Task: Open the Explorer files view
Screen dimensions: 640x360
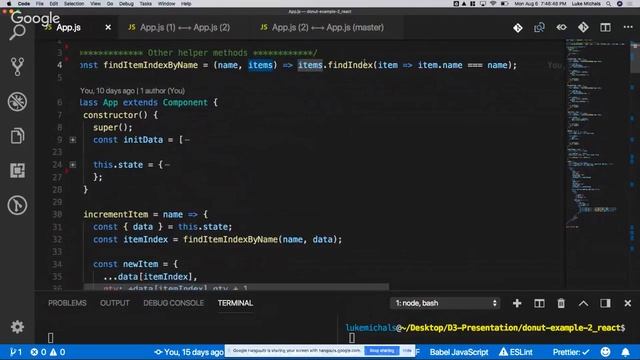Action: click(17, 136)
